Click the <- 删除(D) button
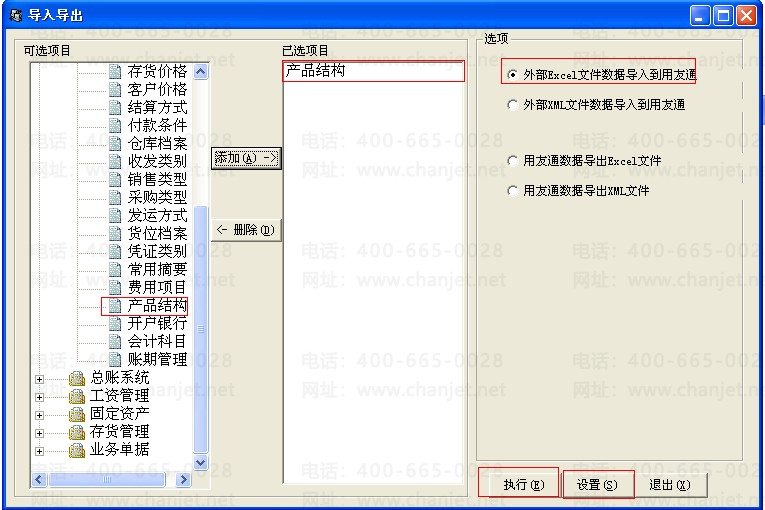 pos(246,230)
